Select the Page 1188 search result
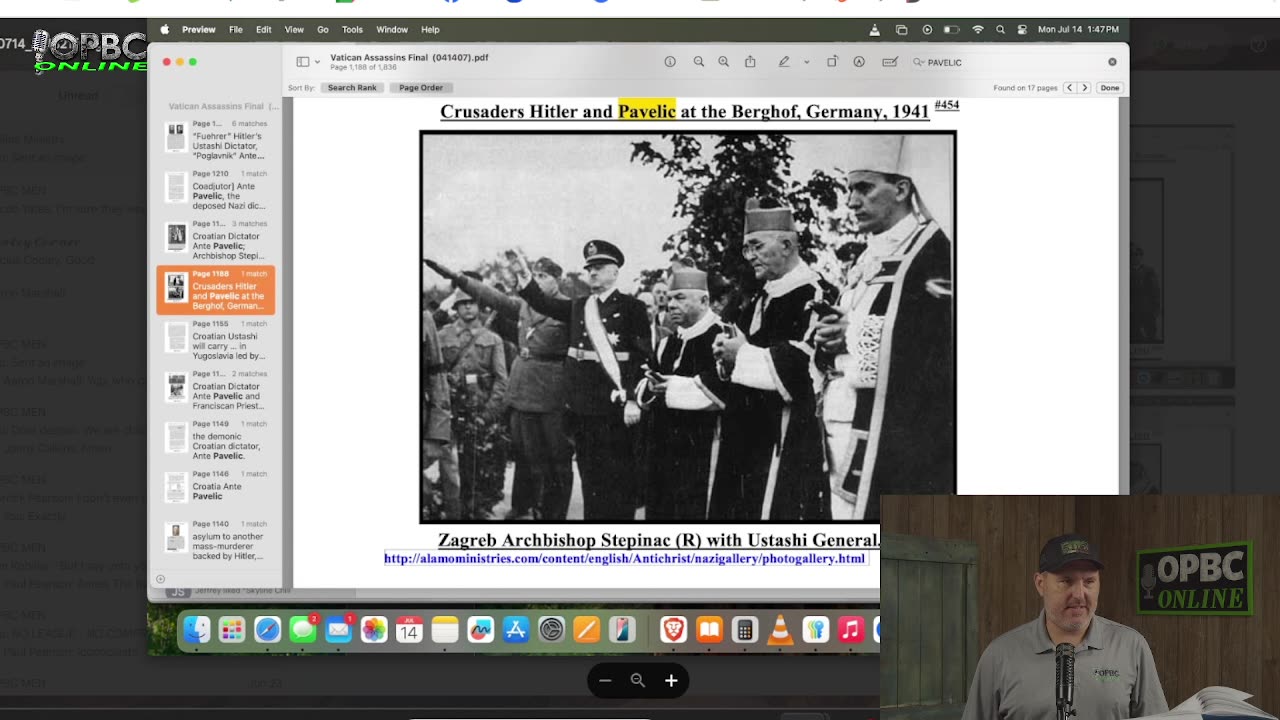Image resolution: width=1280 pixels, height=720 pixels. tap(216, 290)
